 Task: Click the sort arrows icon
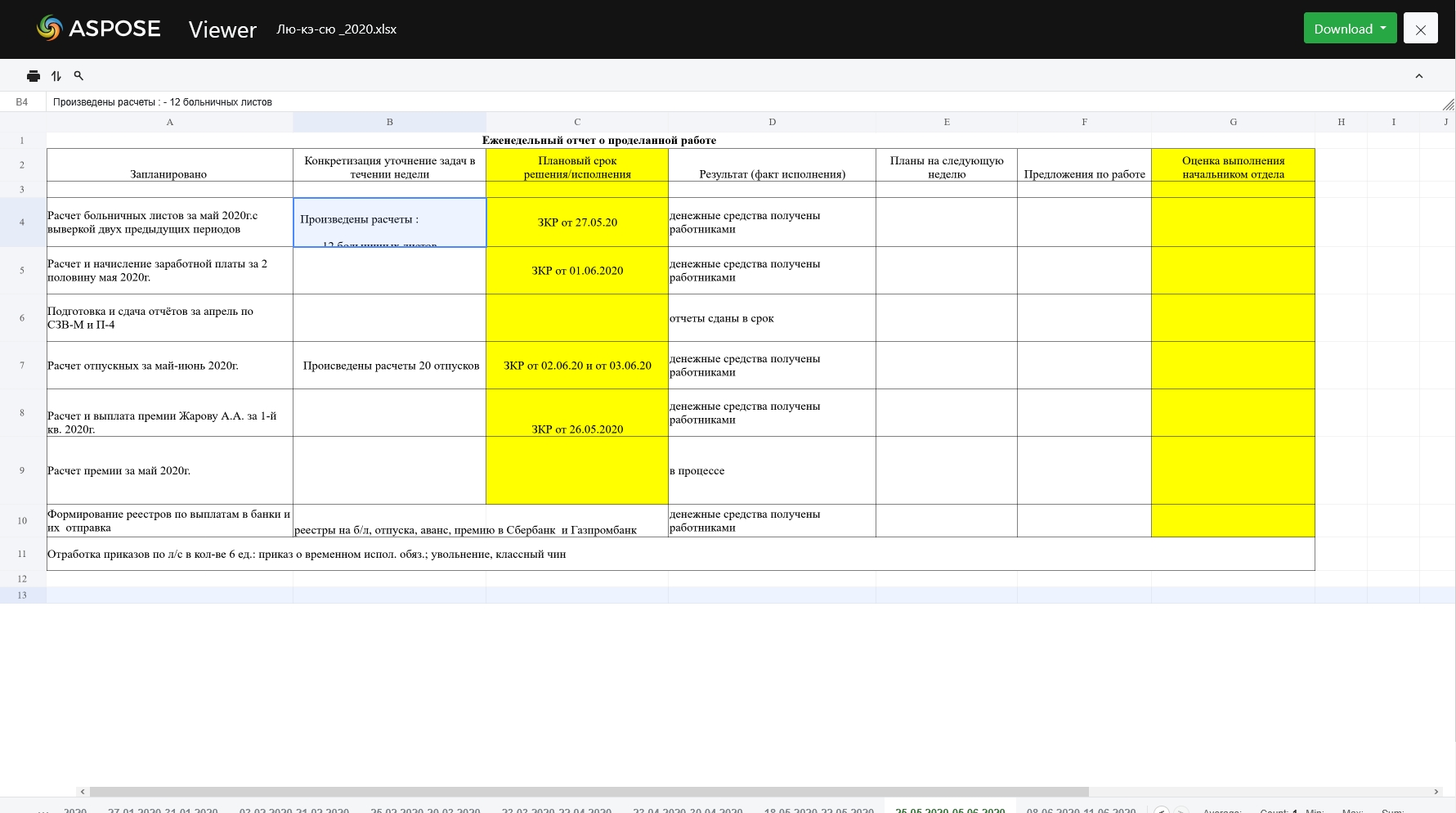[56, 76]
